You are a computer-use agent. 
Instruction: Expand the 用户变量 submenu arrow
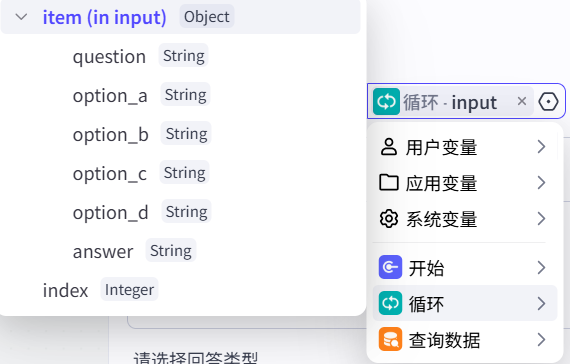(541, 147)
